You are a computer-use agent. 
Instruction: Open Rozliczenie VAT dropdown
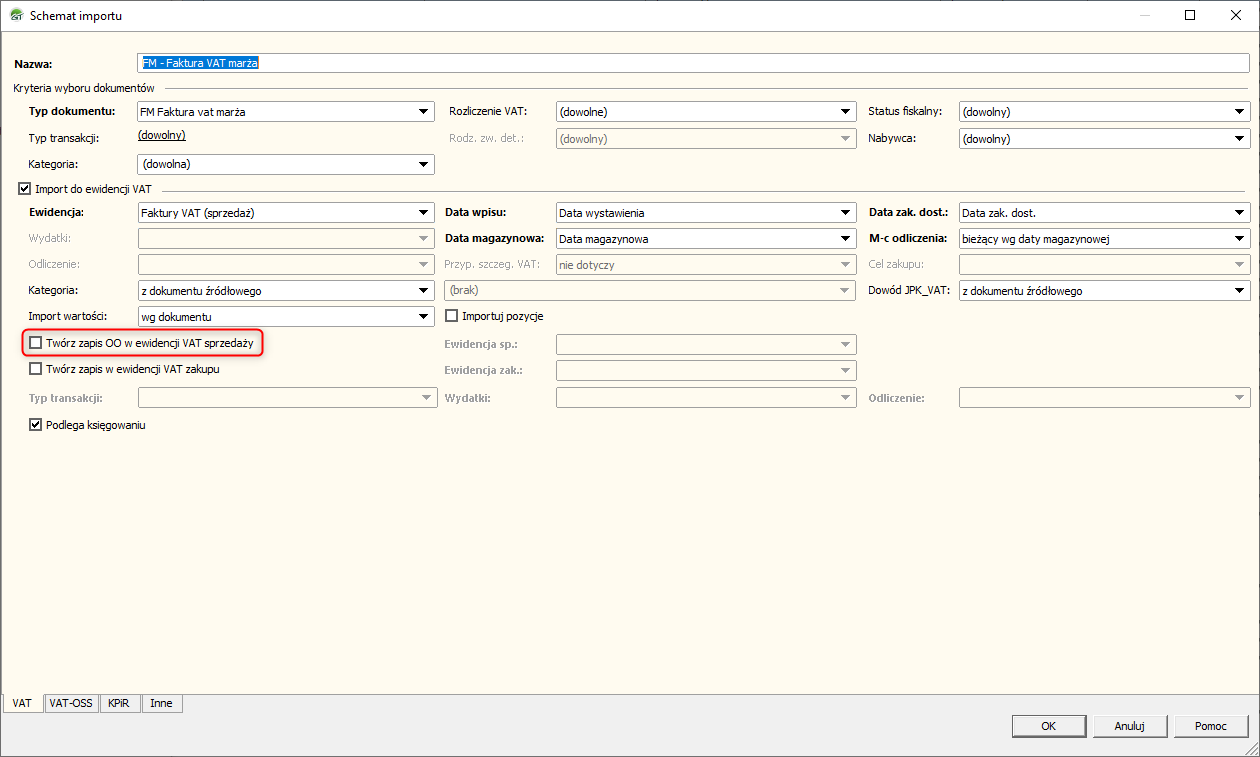coord(705,112)
